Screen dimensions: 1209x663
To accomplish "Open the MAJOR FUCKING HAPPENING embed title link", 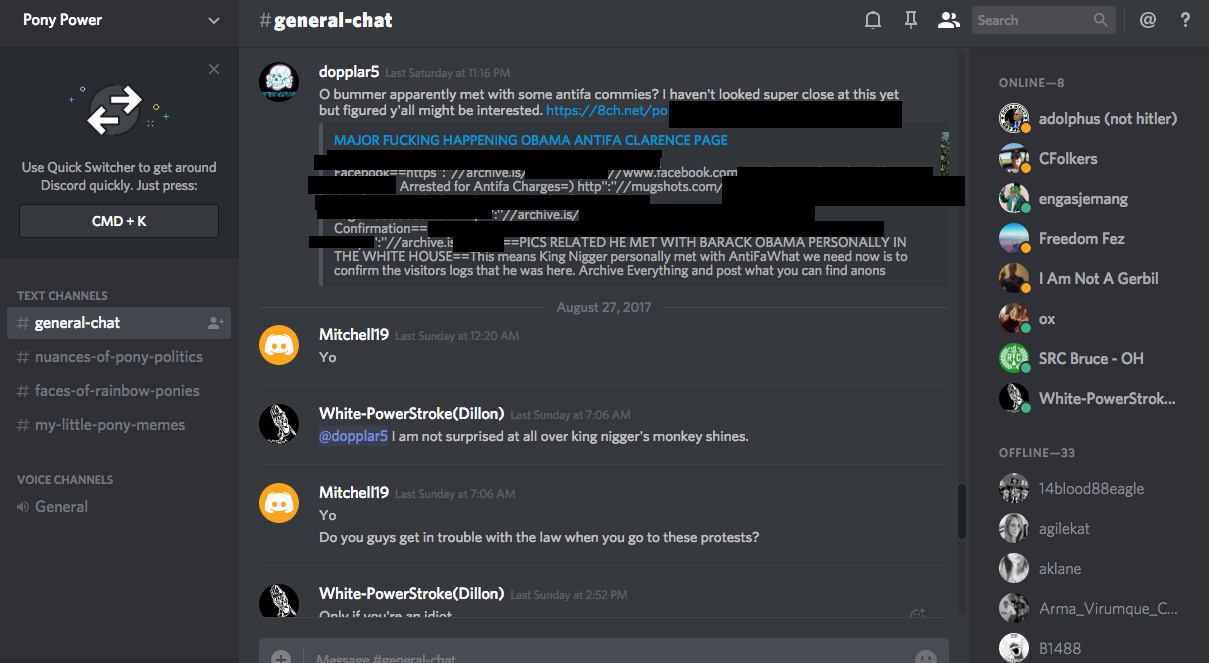I will pos(531,141).
